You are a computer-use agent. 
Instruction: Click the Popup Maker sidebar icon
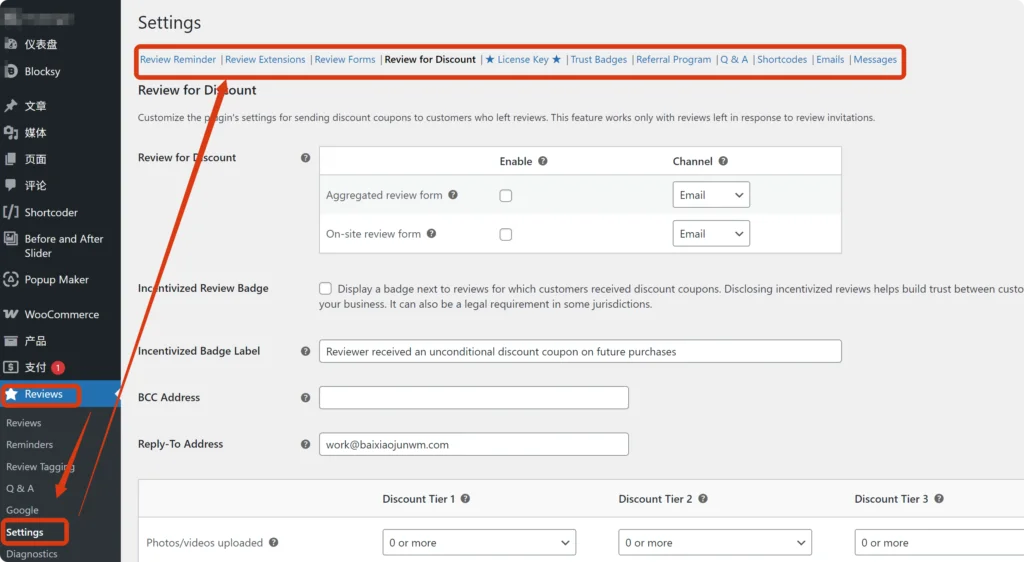click(x=11, y=280)
